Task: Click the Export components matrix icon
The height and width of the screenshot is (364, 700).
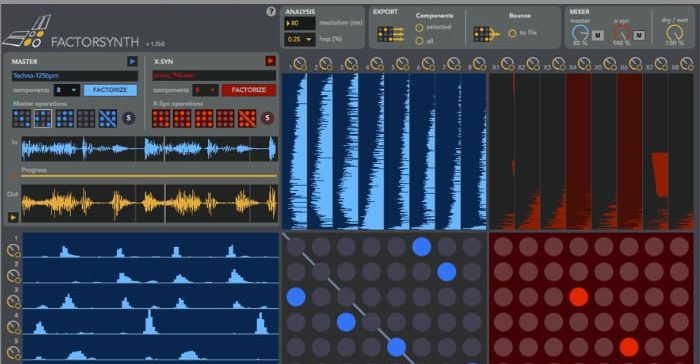Action: tap(390, 34)
